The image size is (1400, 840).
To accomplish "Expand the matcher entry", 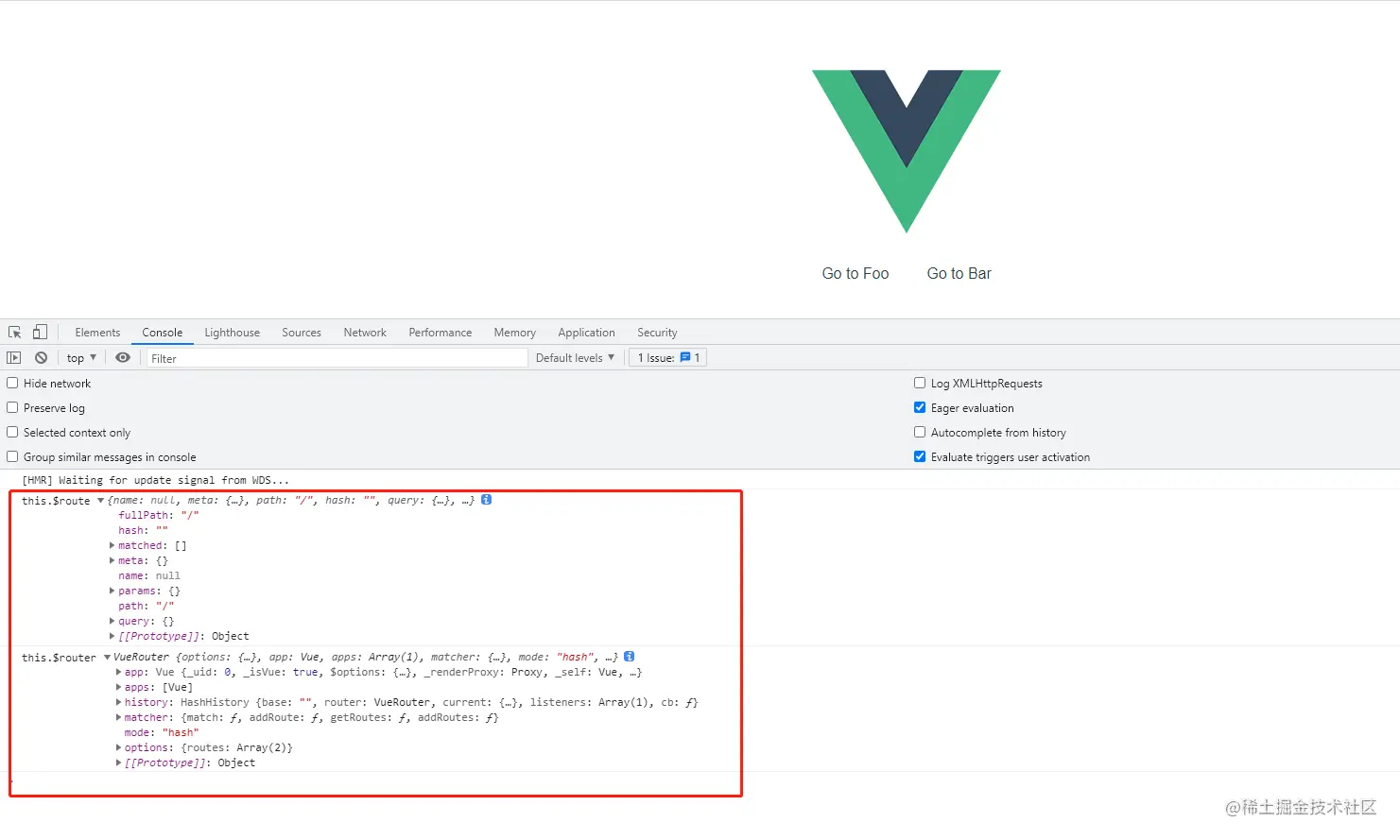I will coord(118,717).
